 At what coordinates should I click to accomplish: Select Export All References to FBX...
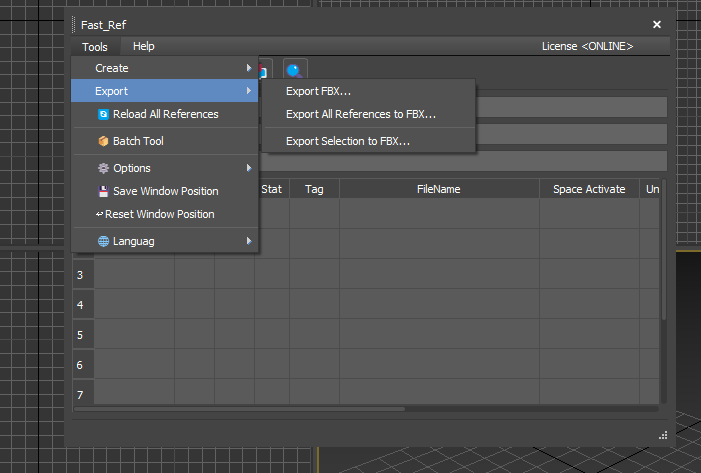pos(360,114)
